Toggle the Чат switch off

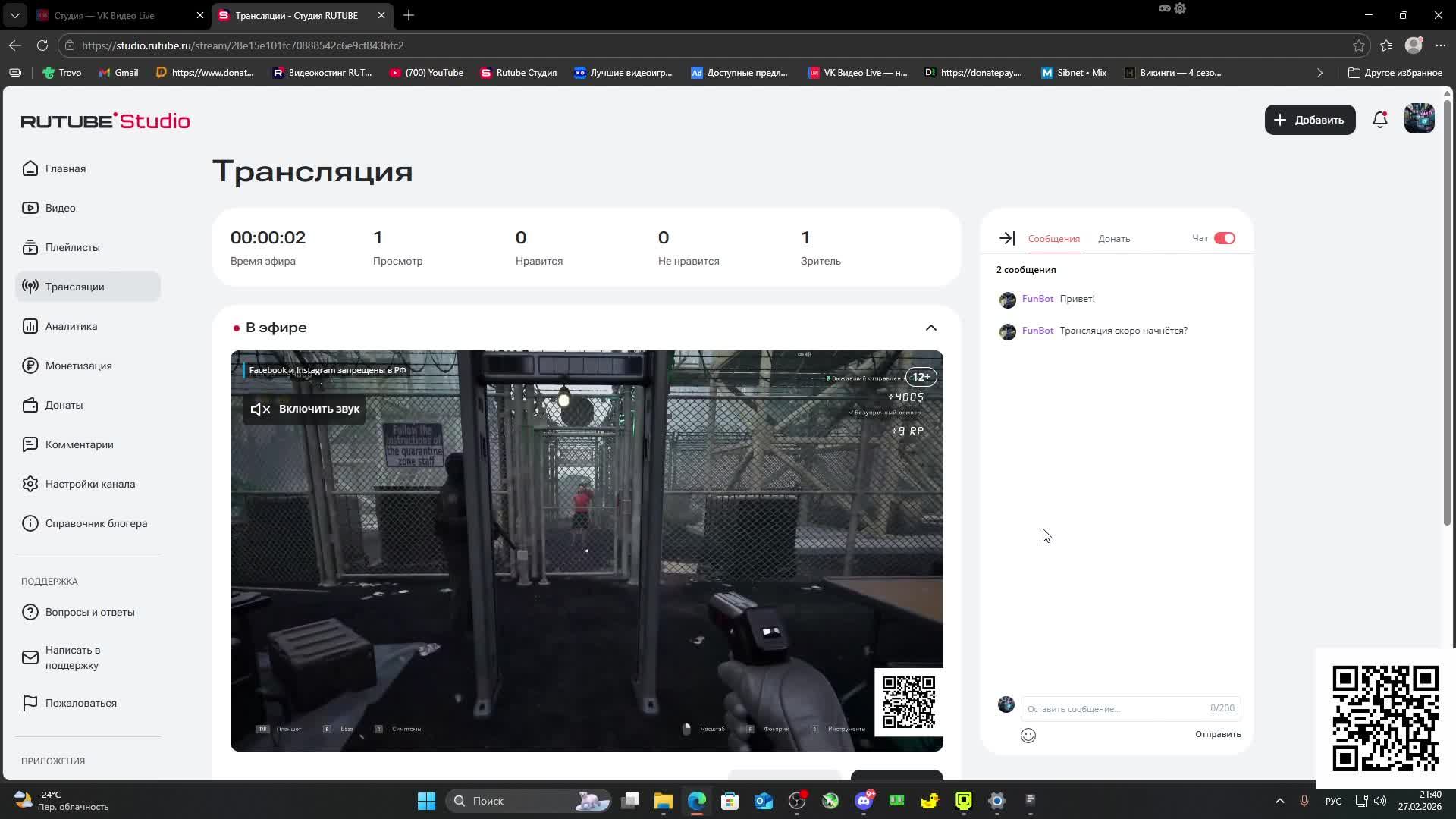1224,238
